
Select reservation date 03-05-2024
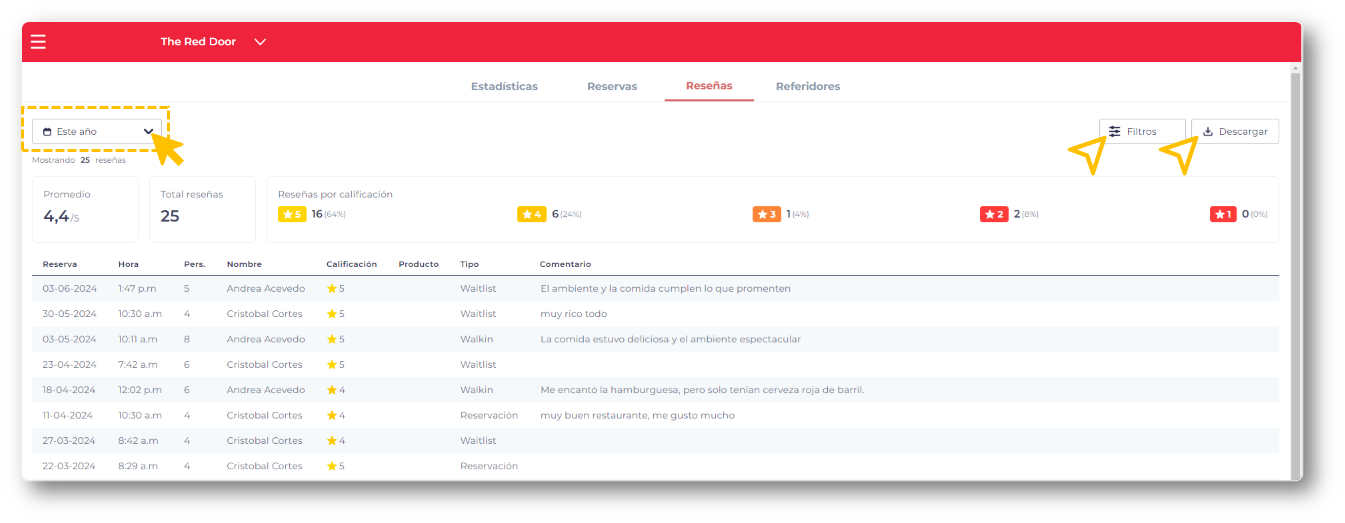click(x=69, y=339)
